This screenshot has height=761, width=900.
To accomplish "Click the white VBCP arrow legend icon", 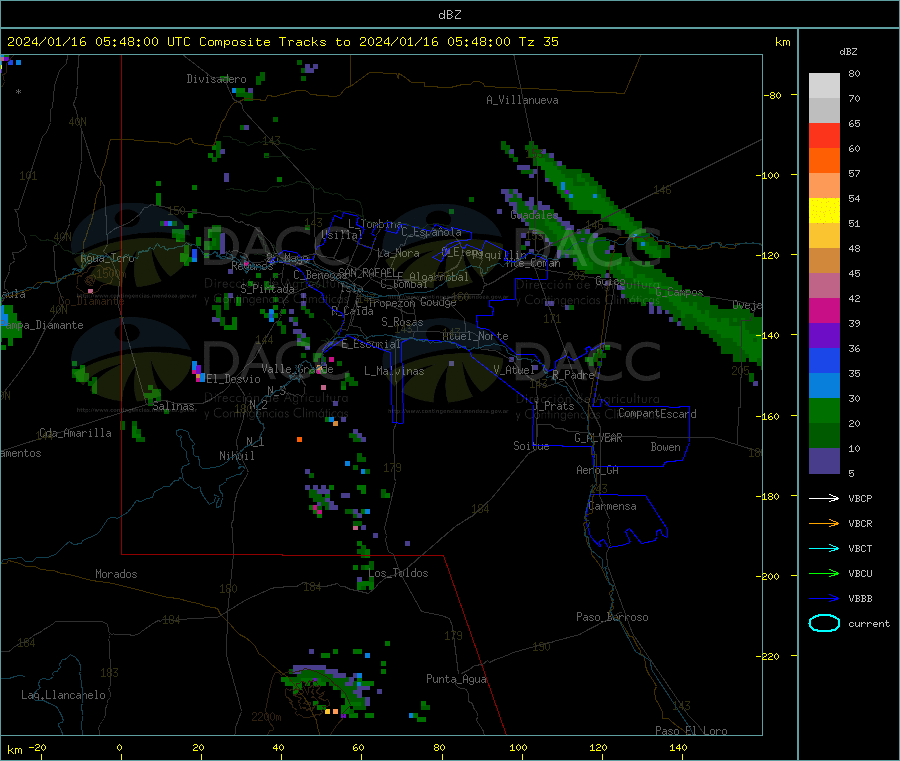I will [824, 498].
